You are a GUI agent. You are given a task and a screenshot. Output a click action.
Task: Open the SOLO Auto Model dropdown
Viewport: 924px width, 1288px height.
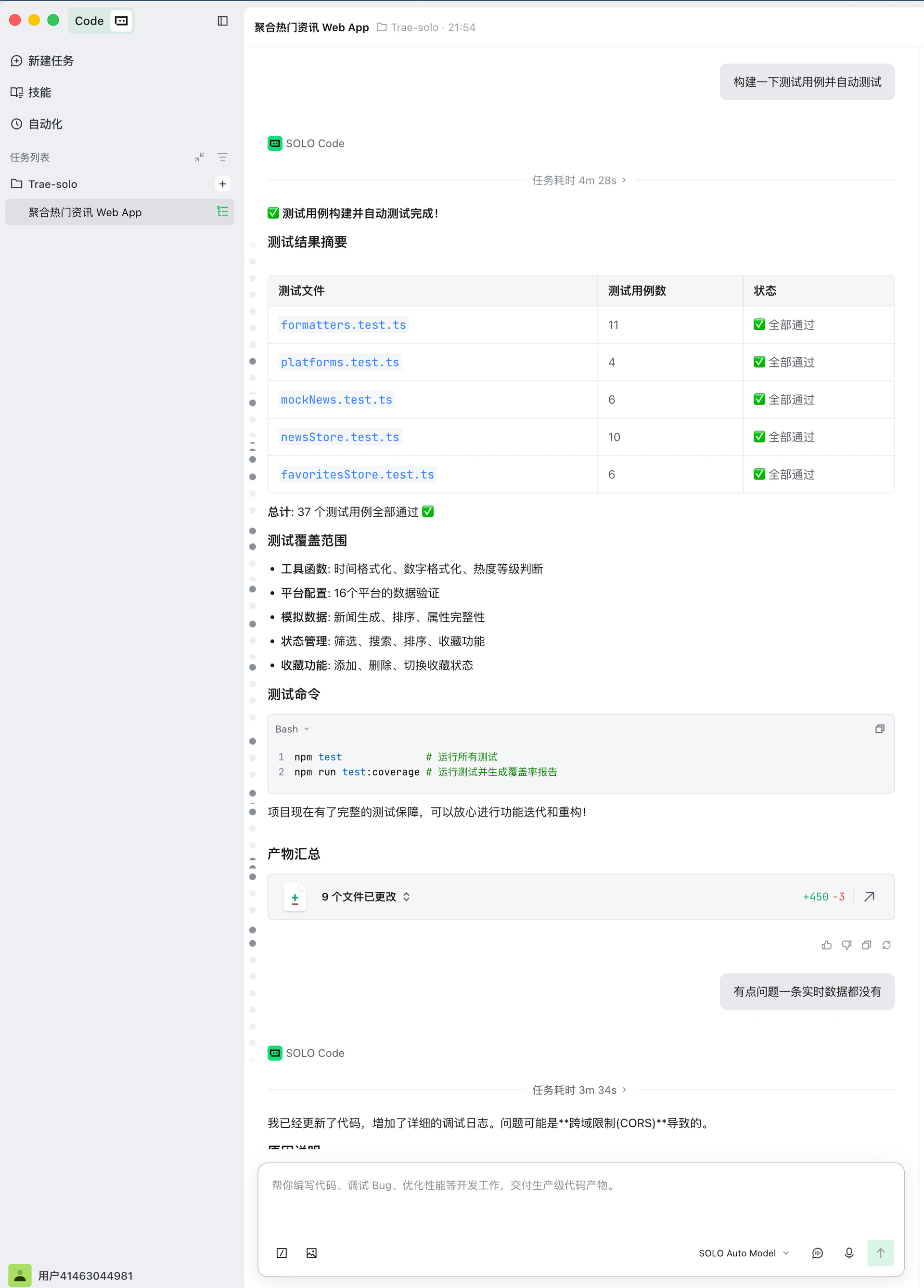point(744,1253)
